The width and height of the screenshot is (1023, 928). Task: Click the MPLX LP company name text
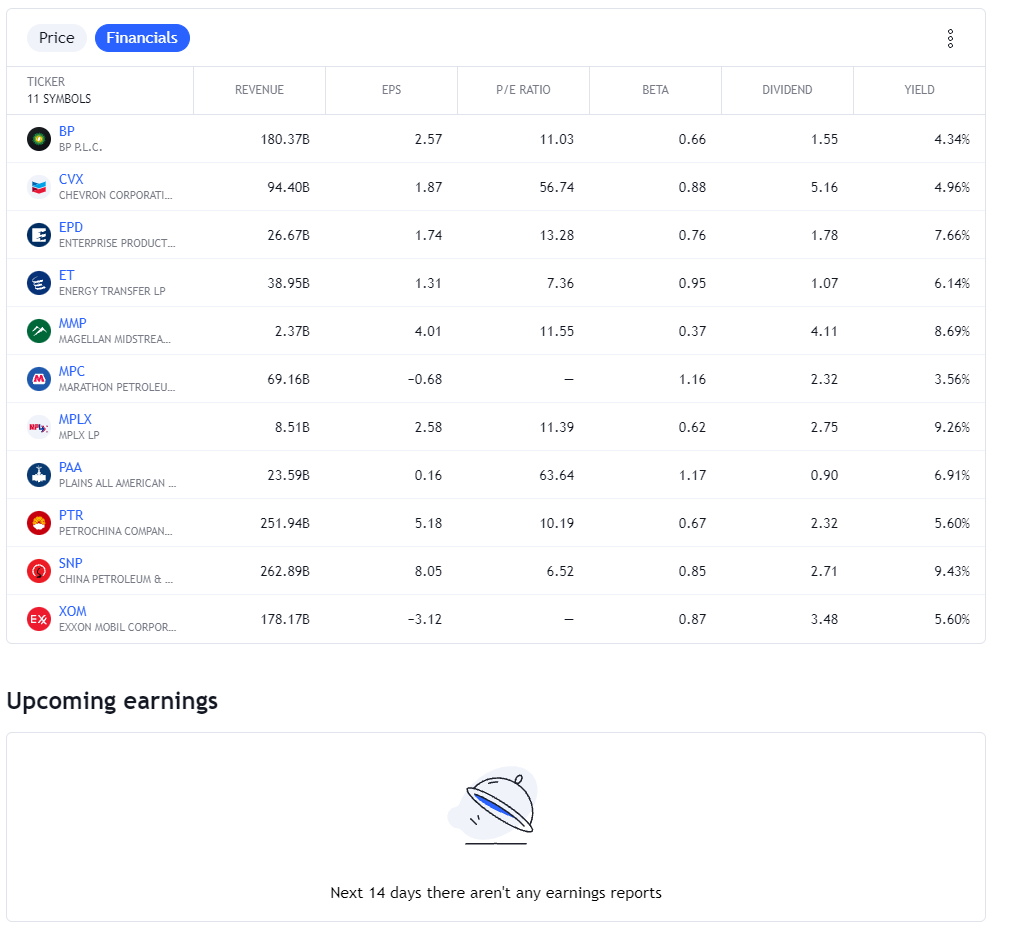(79, 435)
